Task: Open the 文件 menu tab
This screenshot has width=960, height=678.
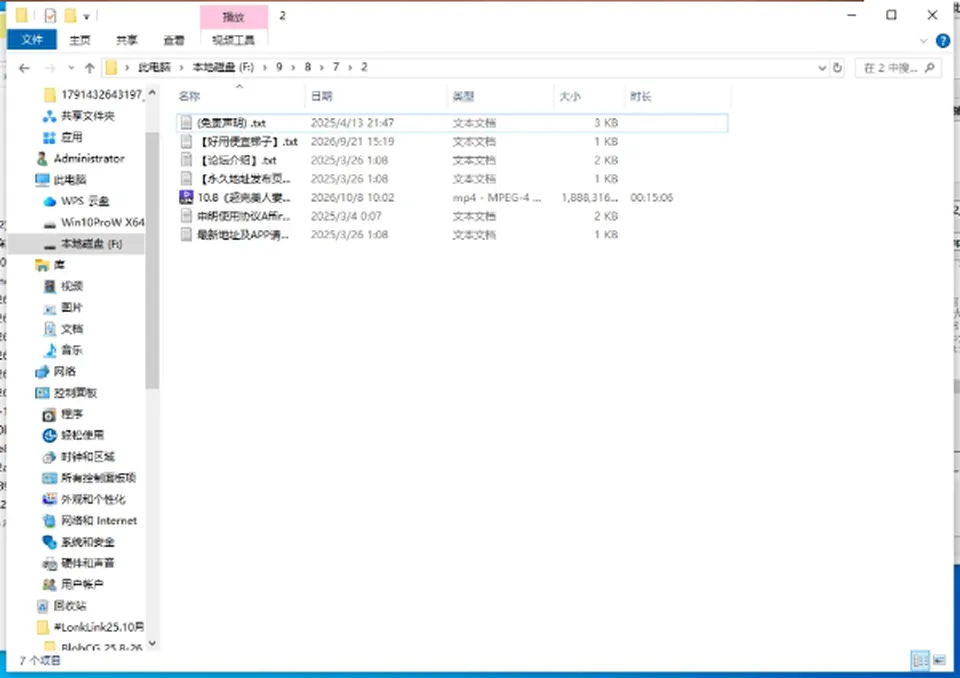Action: click(x=32, y=40)
